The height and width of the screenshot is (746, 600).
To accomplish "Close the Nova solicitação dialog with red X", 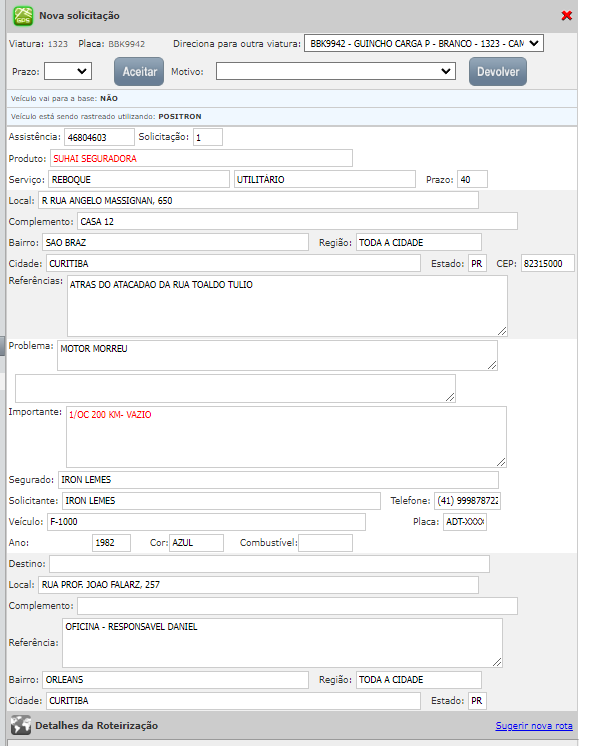I will pyautogui.click(x=567, y=16).
